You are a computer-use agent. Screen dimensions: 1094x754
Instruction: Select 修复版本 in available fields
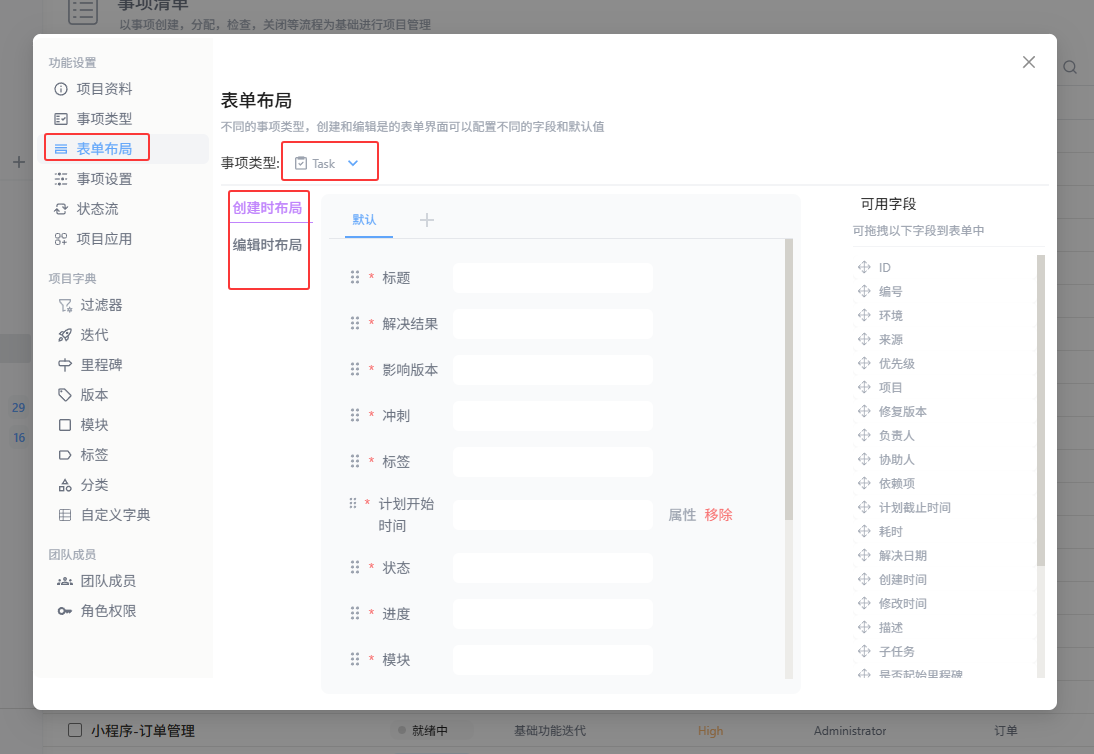(x=903, y=412)
